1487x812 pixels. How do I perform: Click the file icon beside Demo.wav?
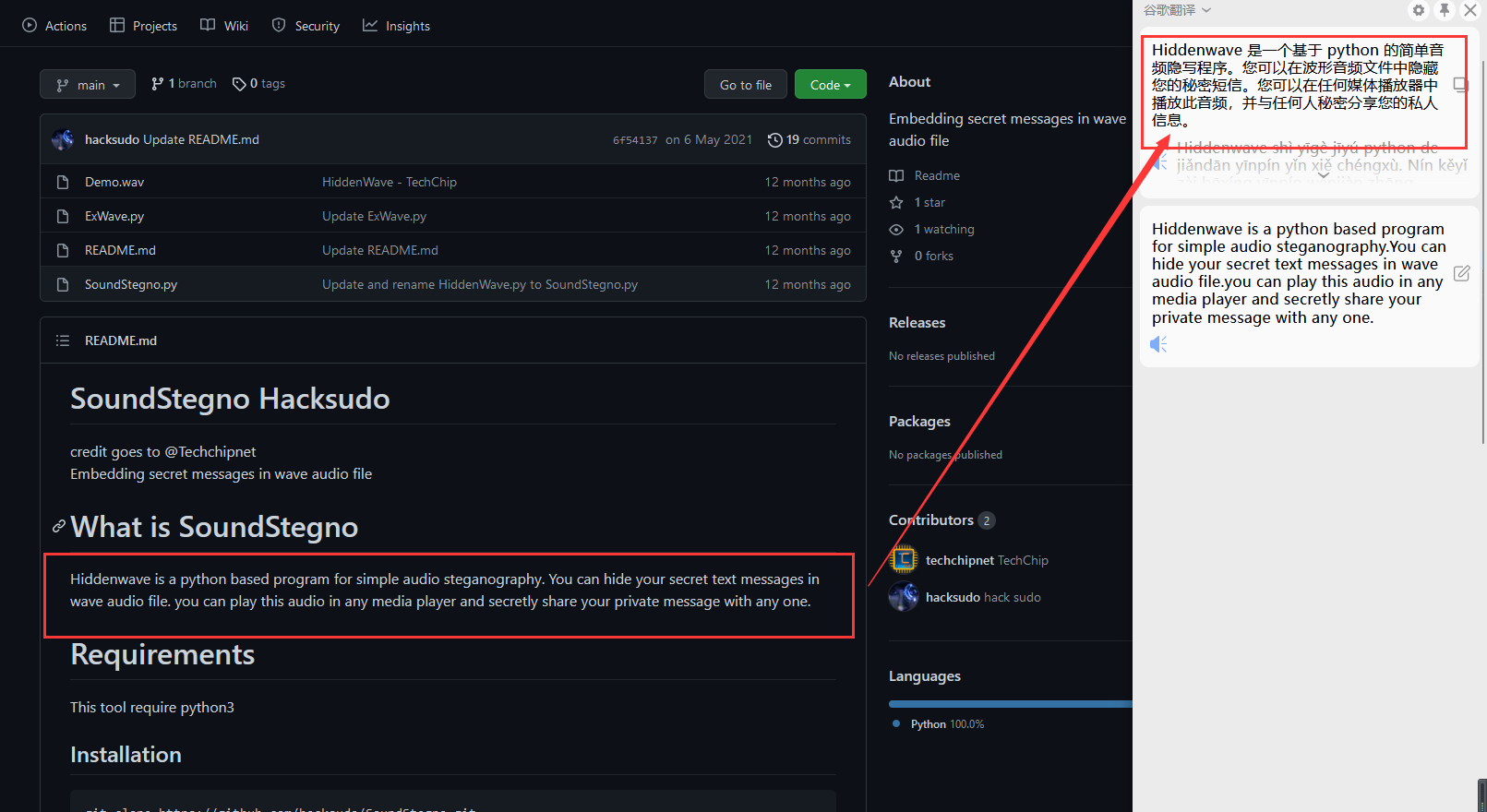click(x=63, y=182)
